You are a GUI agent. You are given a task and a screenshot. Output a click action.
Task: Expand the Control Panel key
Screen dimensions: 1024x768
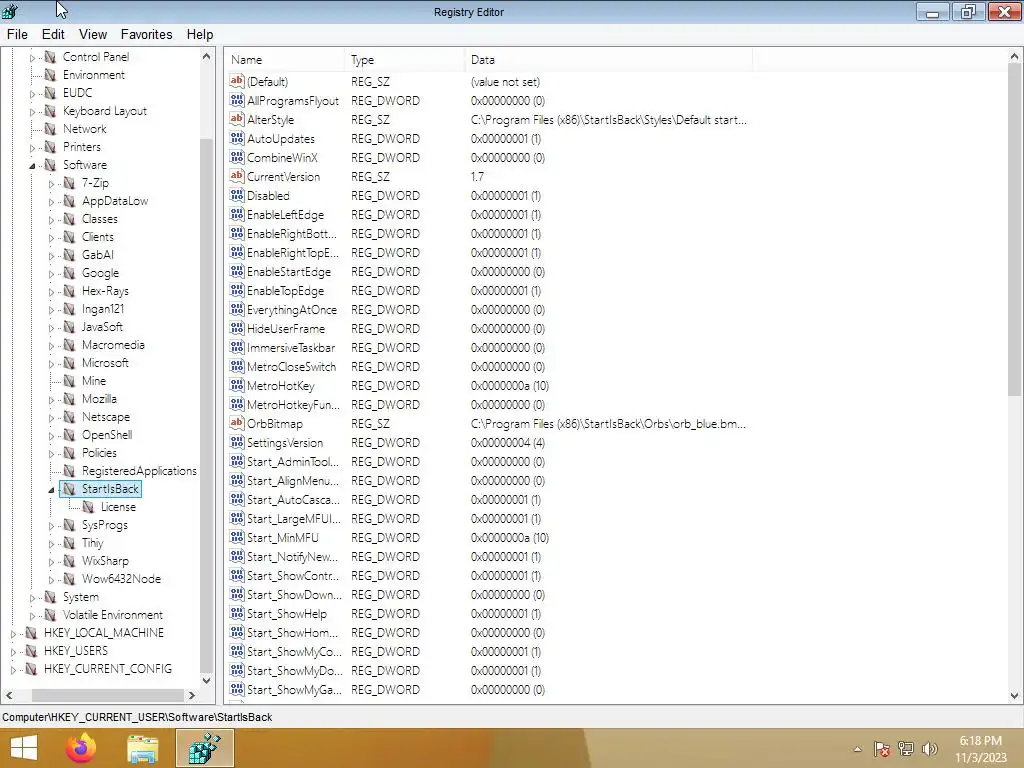[32, 58]
